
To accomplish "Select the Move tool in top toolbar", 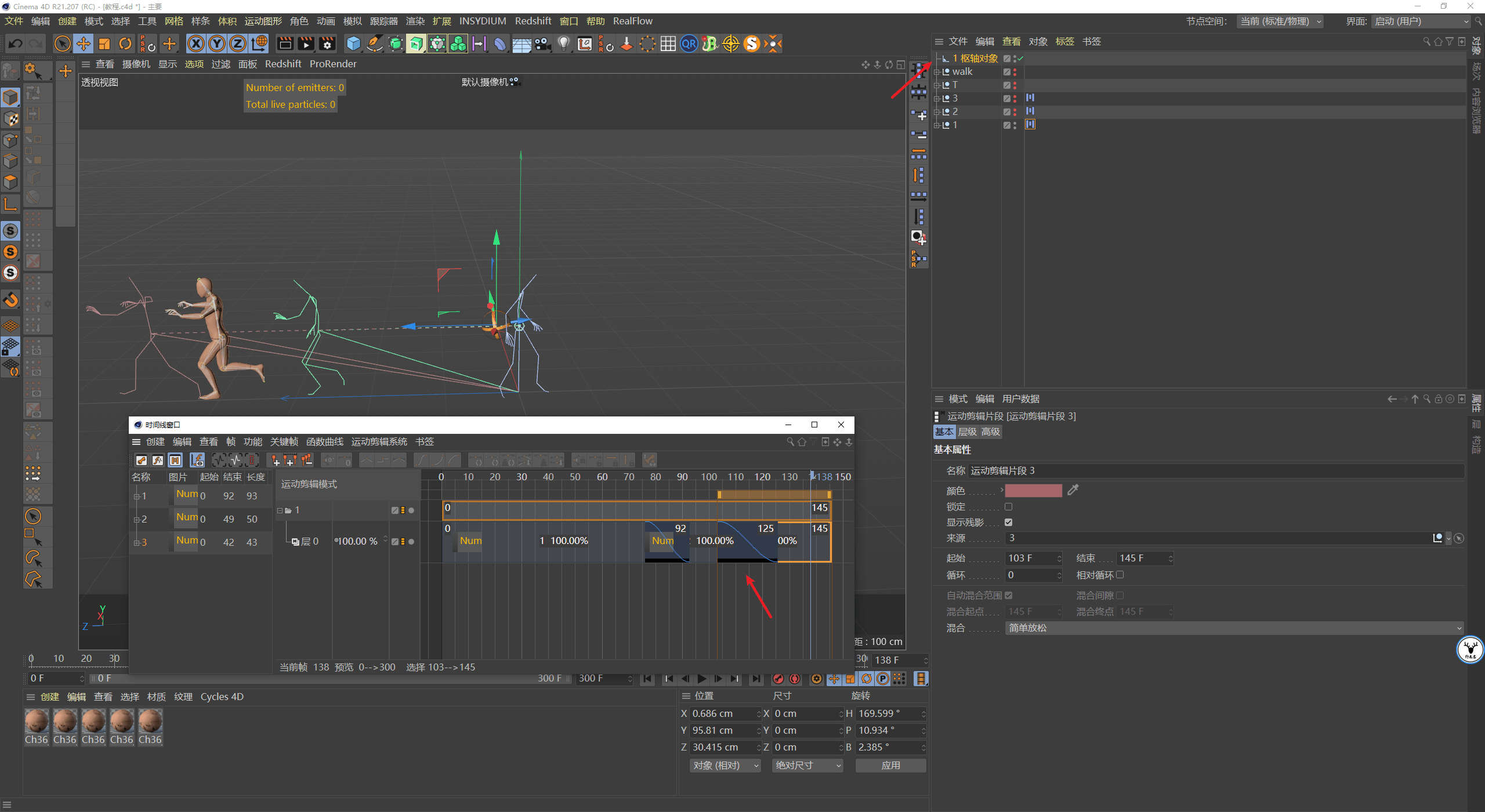I will (84, 43).
